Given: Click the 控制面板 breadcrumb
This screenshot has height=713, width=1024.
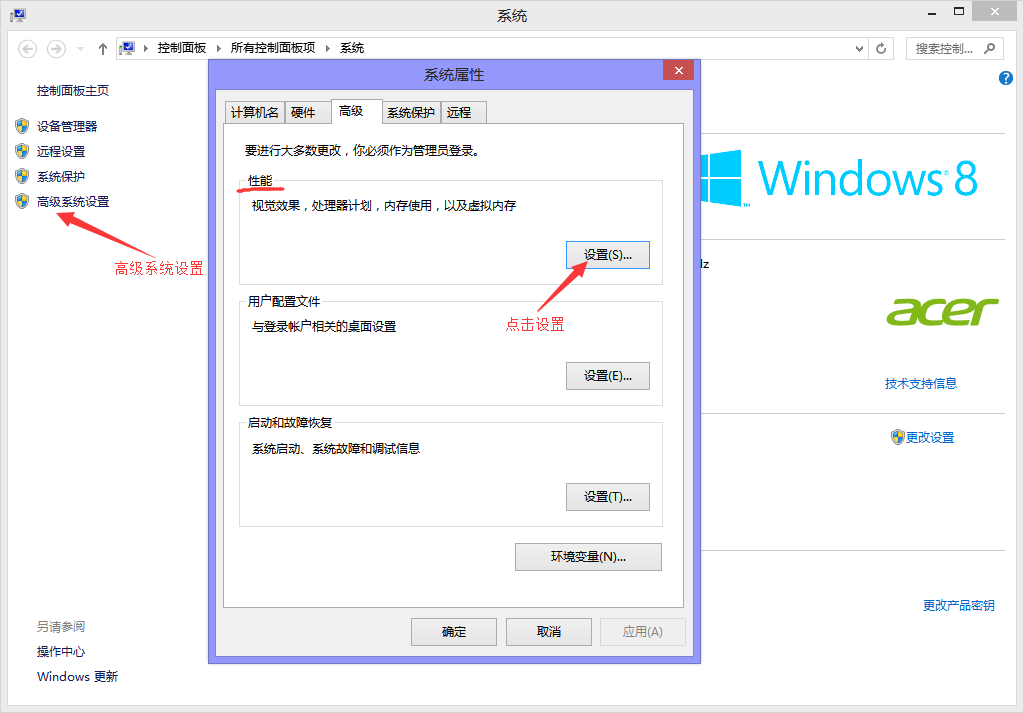Looking at the screenshot, I should coord(182,48).
